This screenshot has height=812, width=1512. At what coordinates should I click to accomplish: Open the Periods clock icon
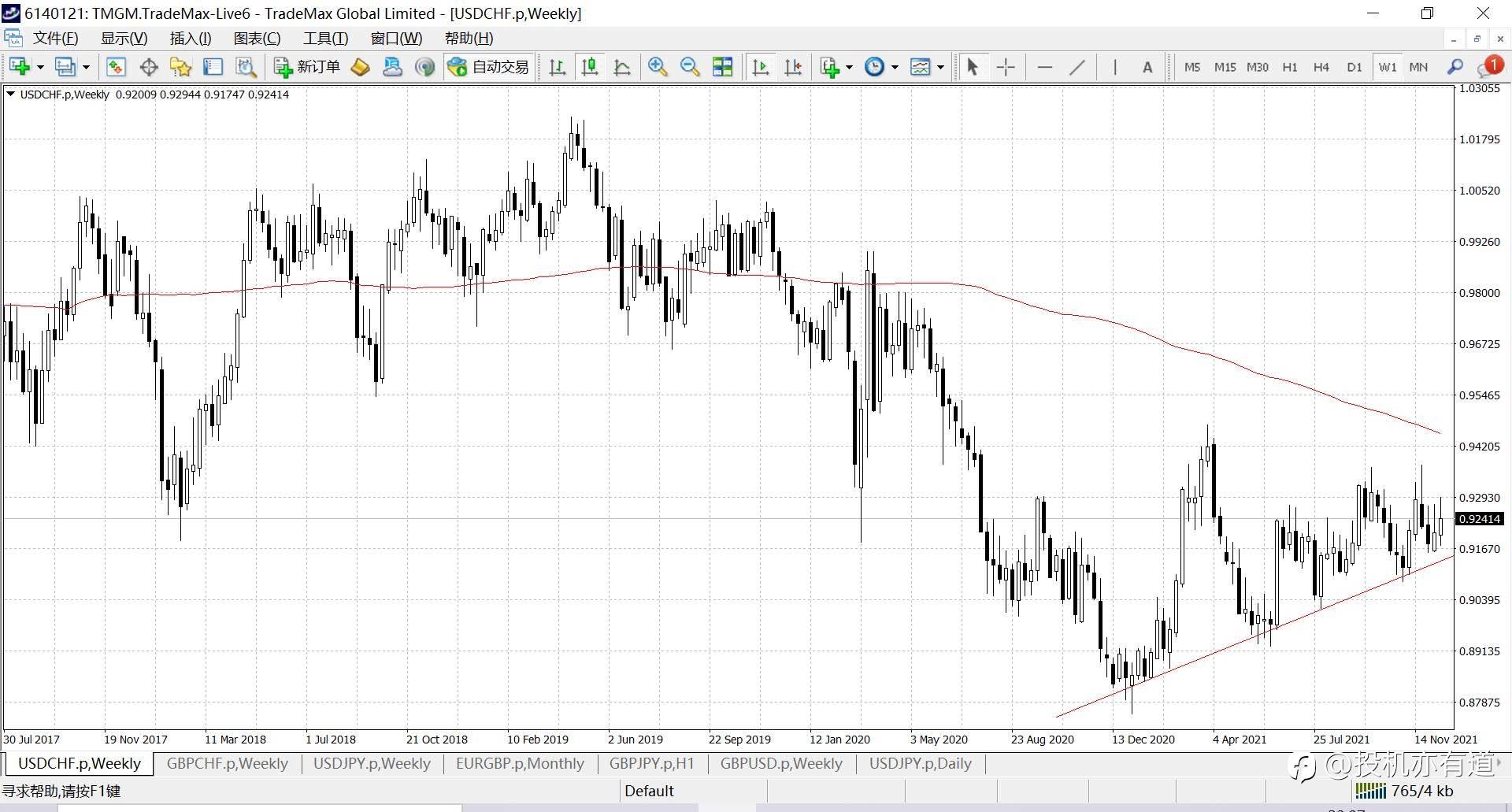pyautogui.click(x=874, y=67)
